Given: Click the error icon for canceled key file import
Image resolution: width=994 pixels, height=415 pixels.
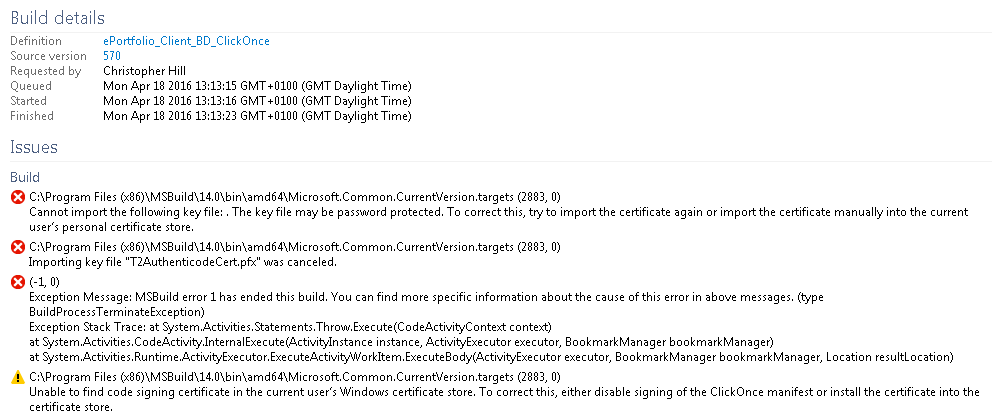Looking at the screenshot, I should [17, 247].
